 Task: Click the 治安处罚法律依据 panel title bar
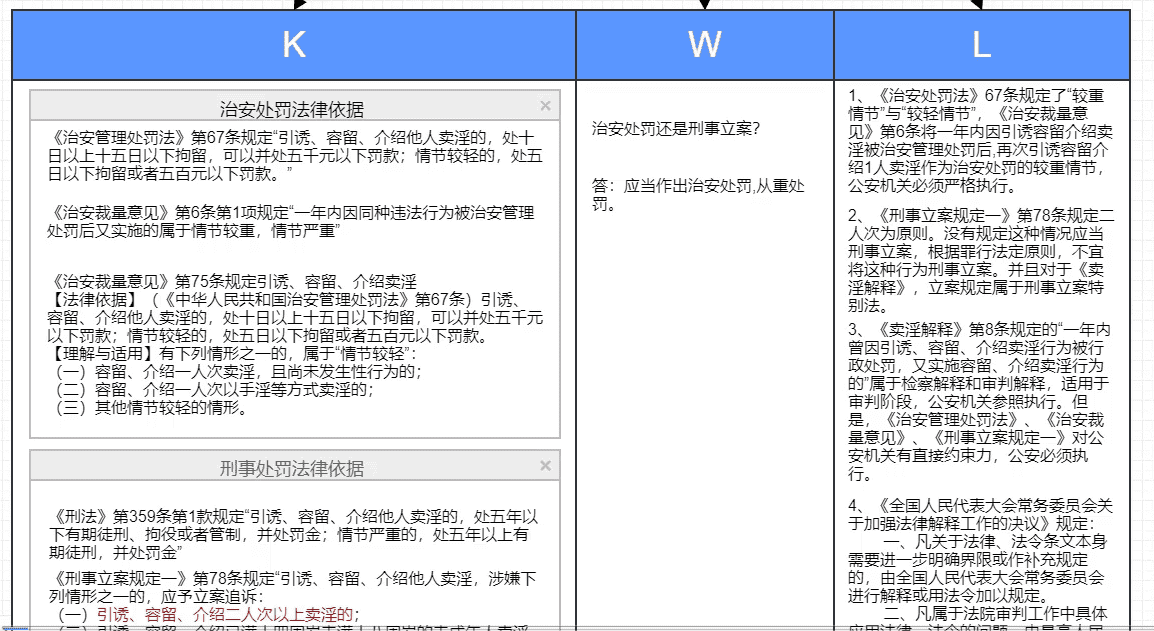[x=292, y=109]
